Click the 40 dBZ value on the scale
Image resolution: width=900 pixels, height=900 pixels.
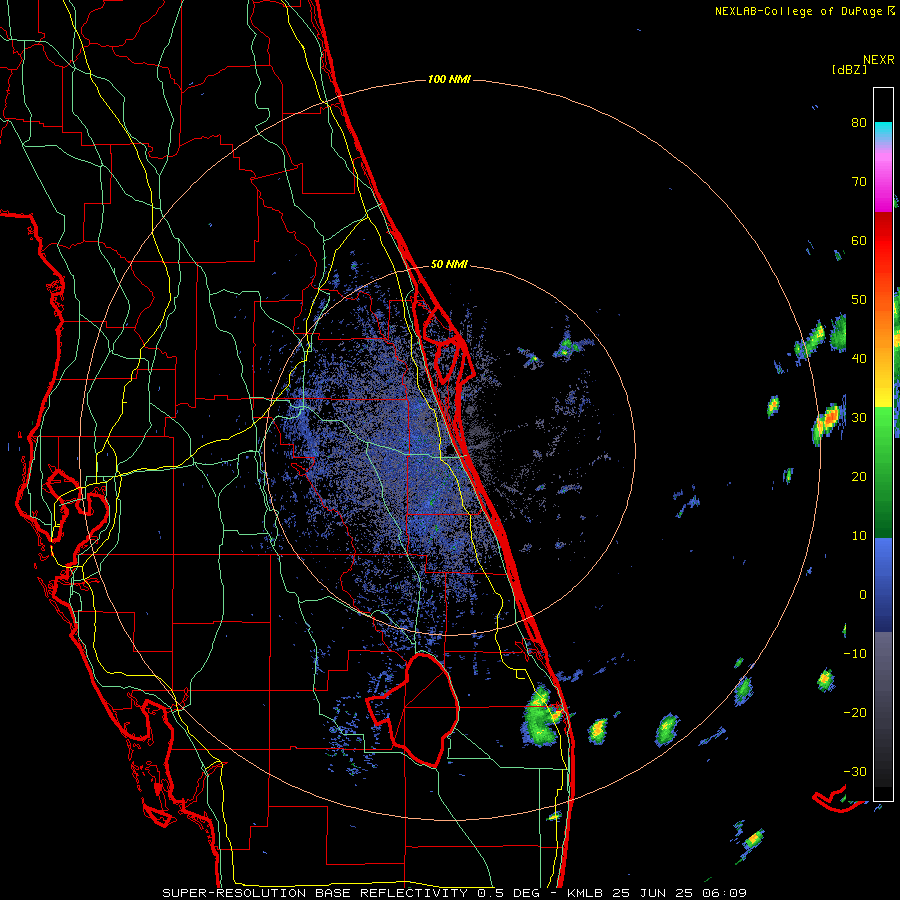[x=859, y=359]
